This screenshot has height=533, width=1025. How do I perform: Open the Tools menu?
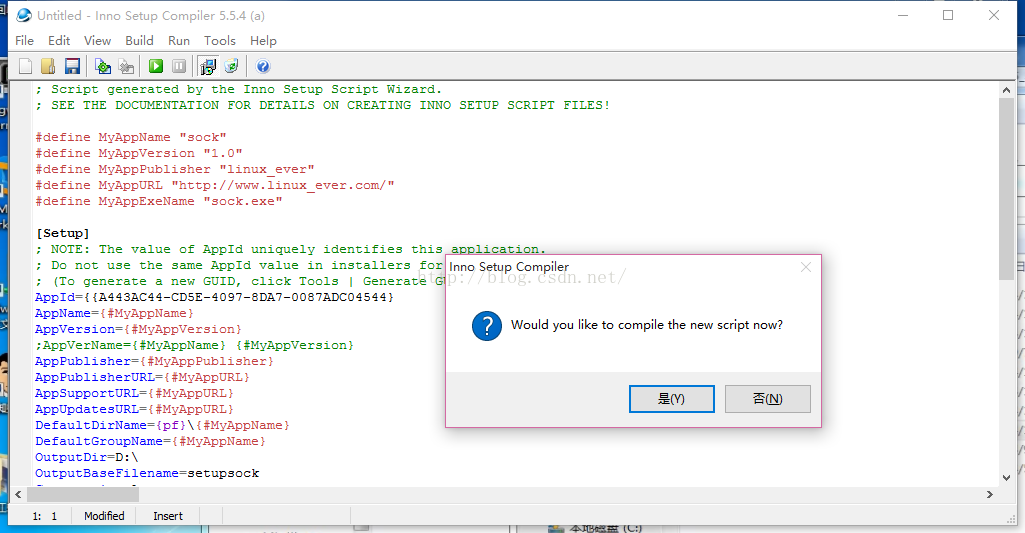220,41
